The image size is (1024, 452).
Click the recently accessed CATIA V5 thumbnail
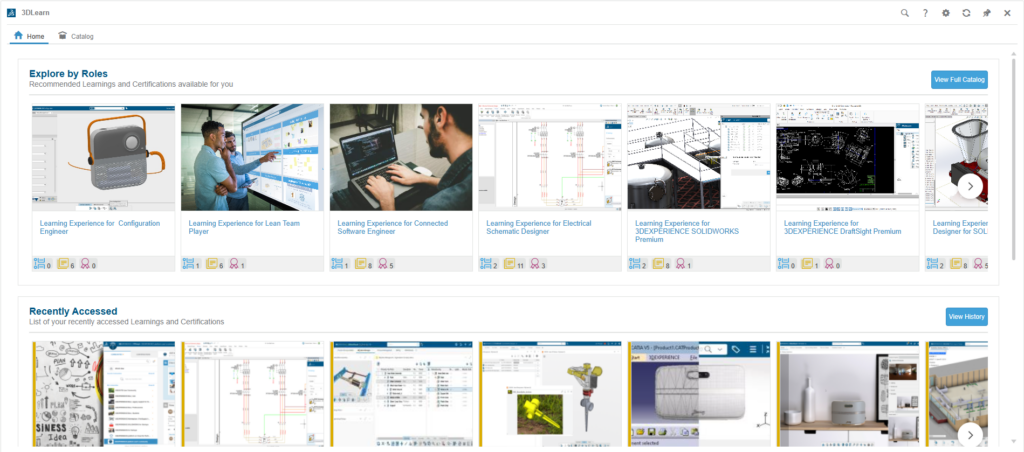(699, 394)
